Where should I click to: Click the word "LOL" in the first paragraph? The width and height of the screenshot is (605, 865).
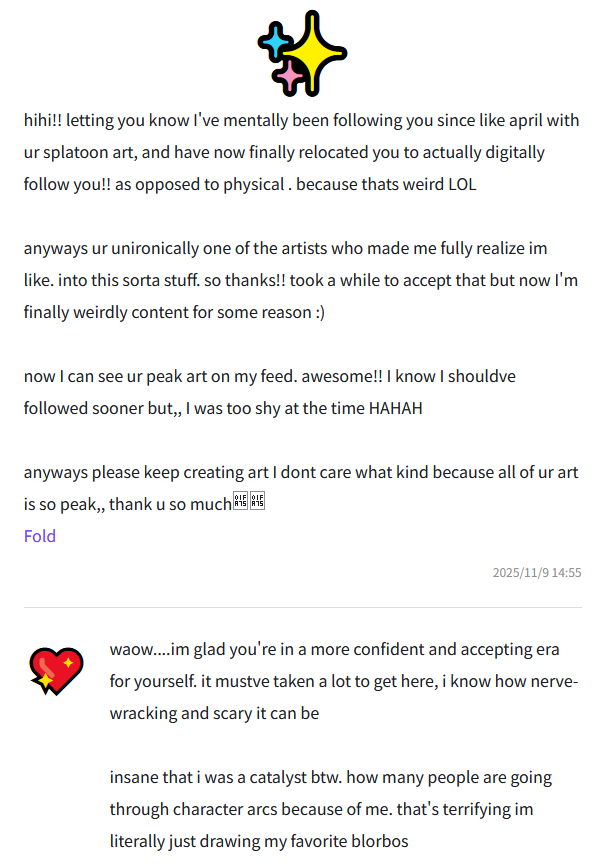[462, 185]
